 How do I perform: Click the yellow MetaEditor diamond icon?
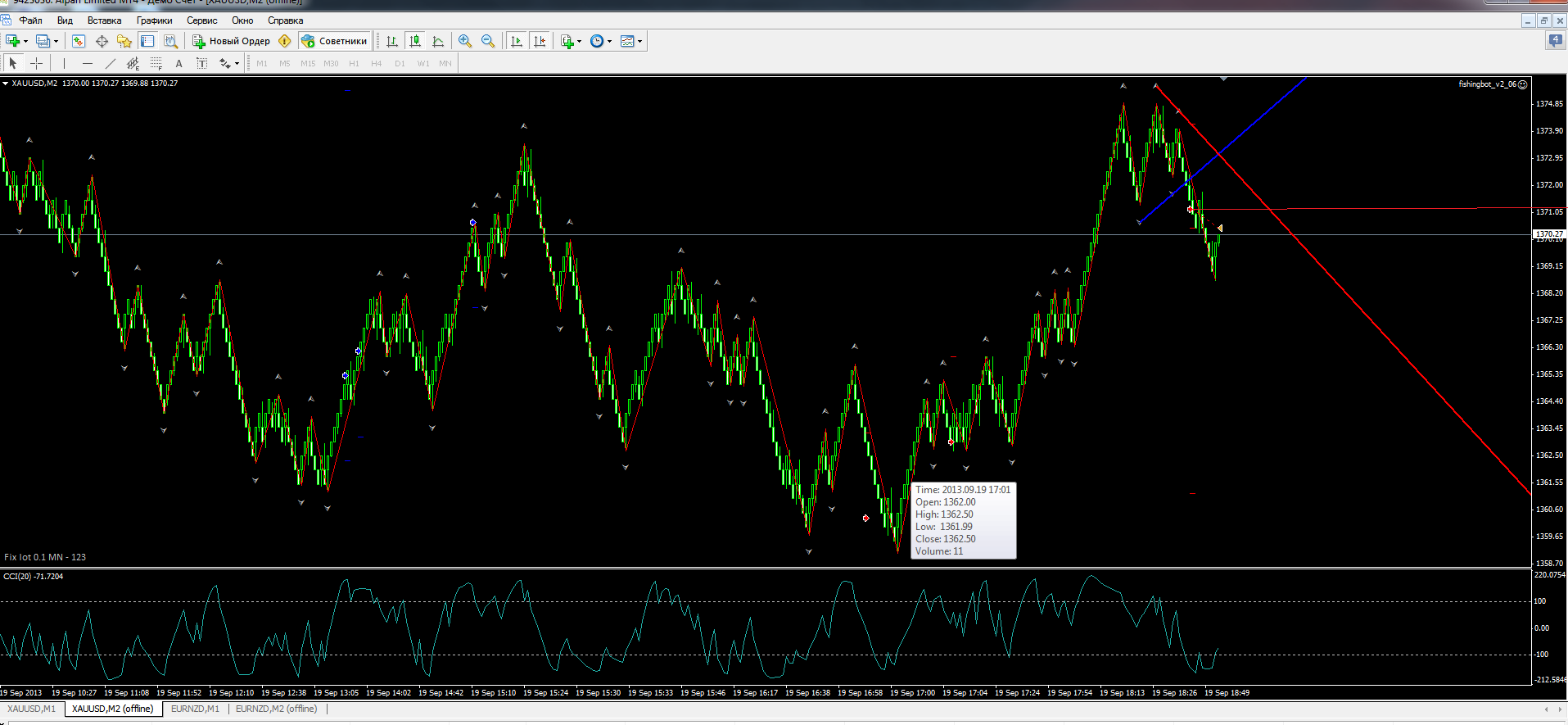coord(285,41)
